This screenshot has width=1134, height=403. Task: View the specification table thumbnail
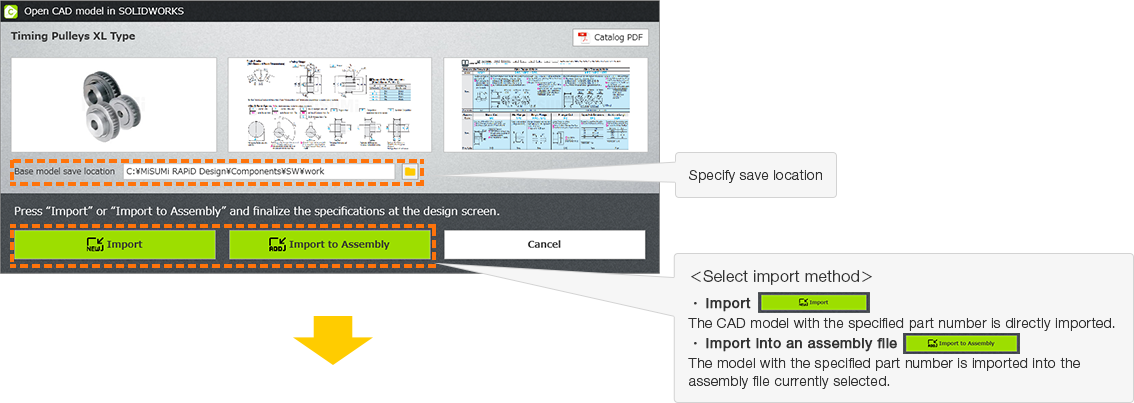coord(545,103)
